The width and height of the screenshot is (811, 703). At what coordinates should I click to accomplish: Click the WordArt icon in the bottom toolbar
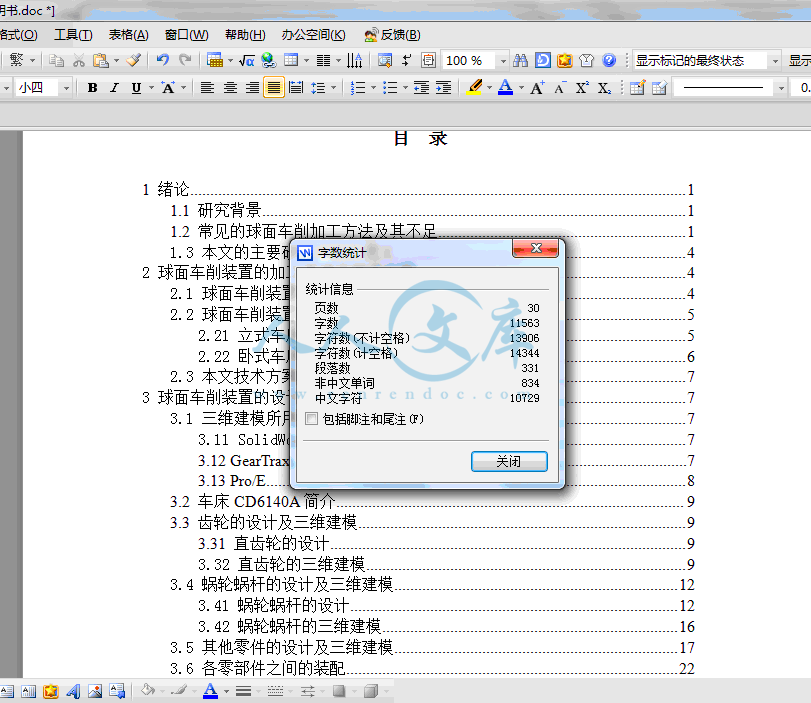(73, 691)
